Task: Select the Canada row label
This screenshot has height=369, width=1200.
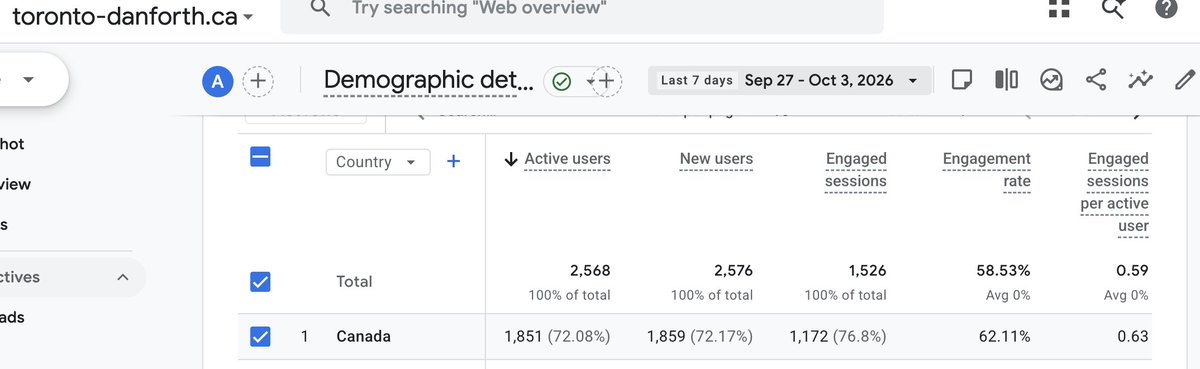Action: tap(363, 337)
